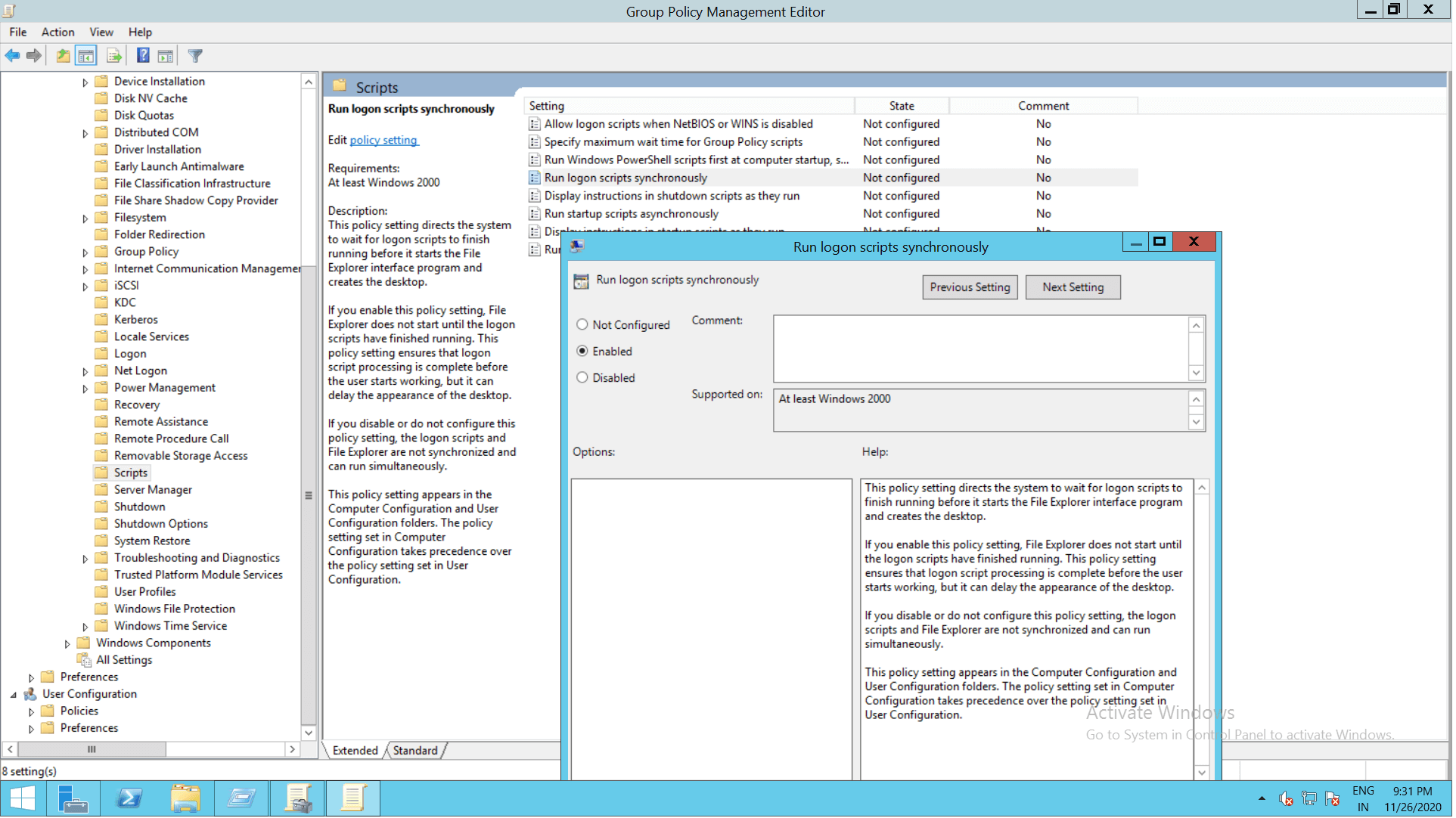
Task: Switch to the Standard tab
Action: (415, 751)
